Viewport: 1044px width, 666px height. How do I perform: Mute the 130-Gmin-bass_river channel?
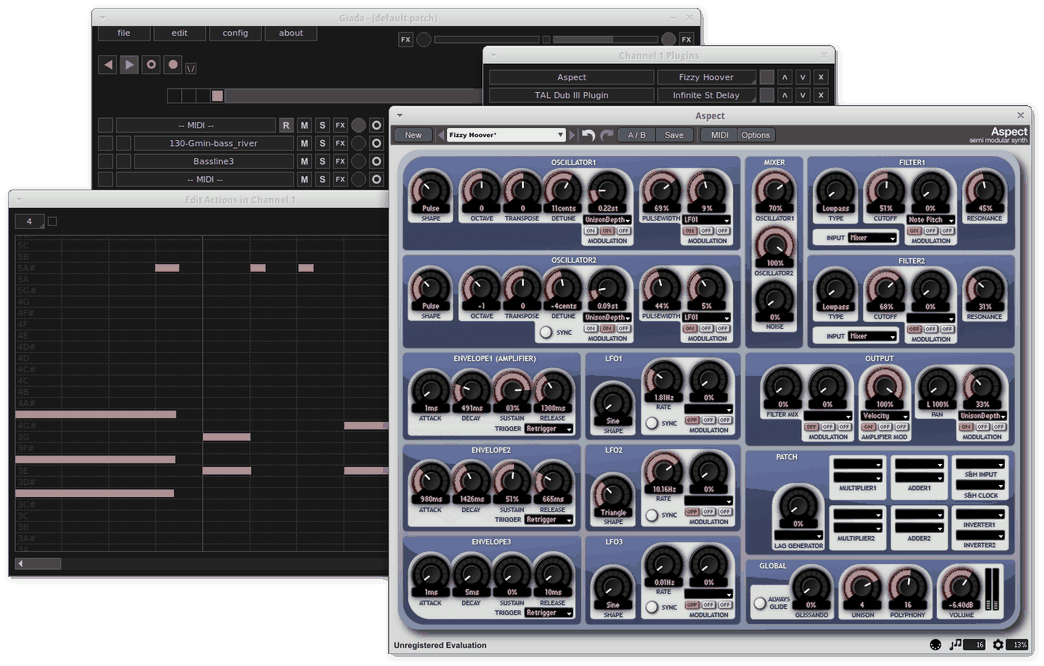click(304, 143)
